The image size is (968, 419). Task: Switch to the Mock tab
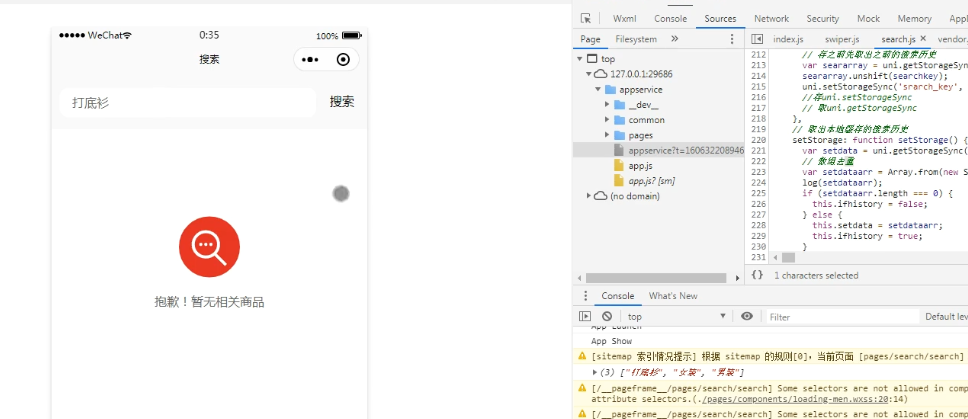coord(869,19)
